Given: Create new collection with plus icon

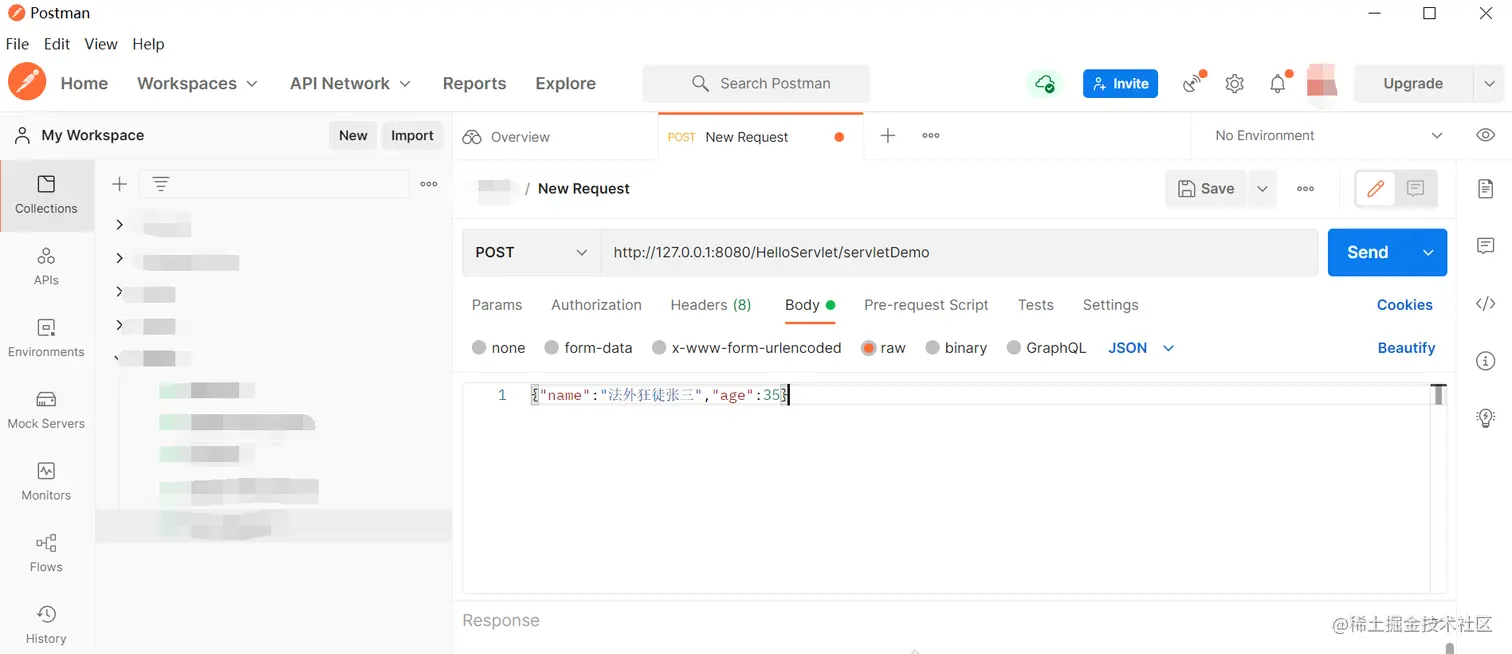Looking at the screenshot, I should tap(119, 184).
